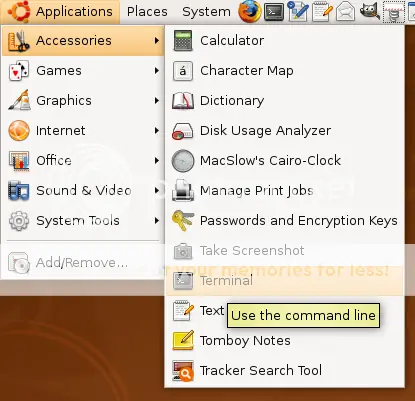Launch Character Map via its icon

coord(183,71)
